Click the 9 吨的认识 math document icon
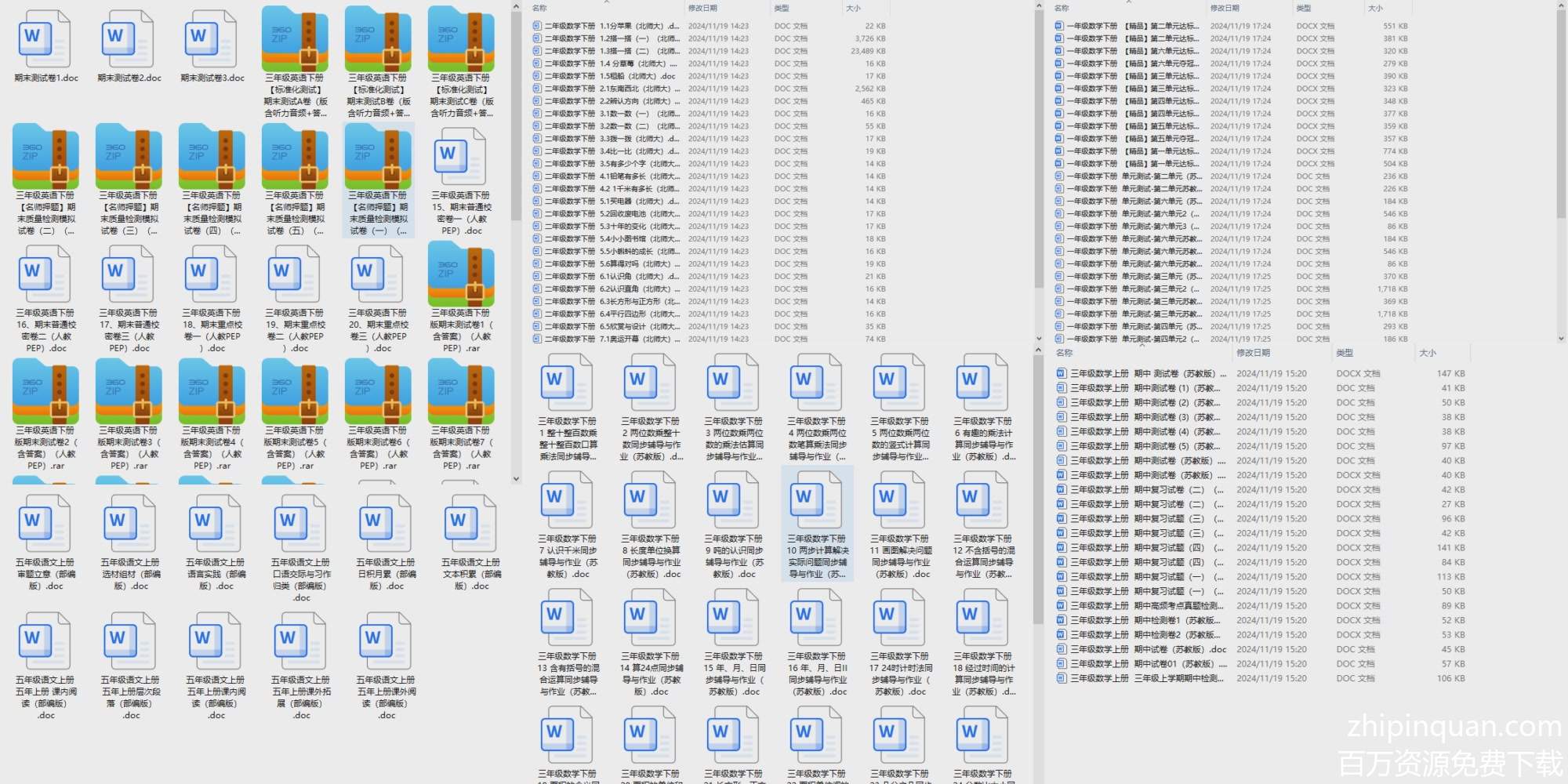The height and width of the screenshot is (784, 1568). click(733, 500)
